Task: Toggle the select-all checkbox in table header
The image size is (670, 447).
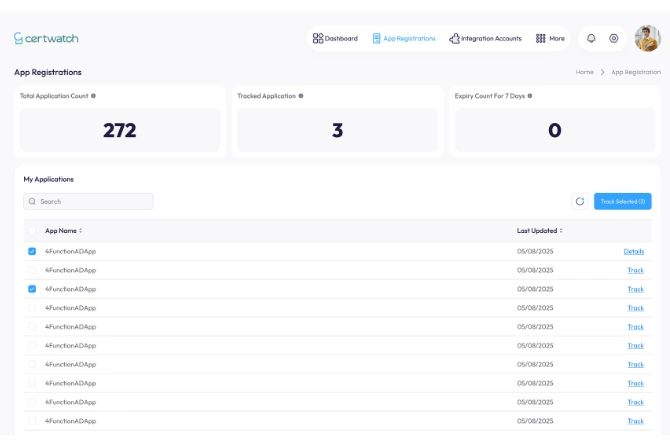Action: (x=32, y=231)
